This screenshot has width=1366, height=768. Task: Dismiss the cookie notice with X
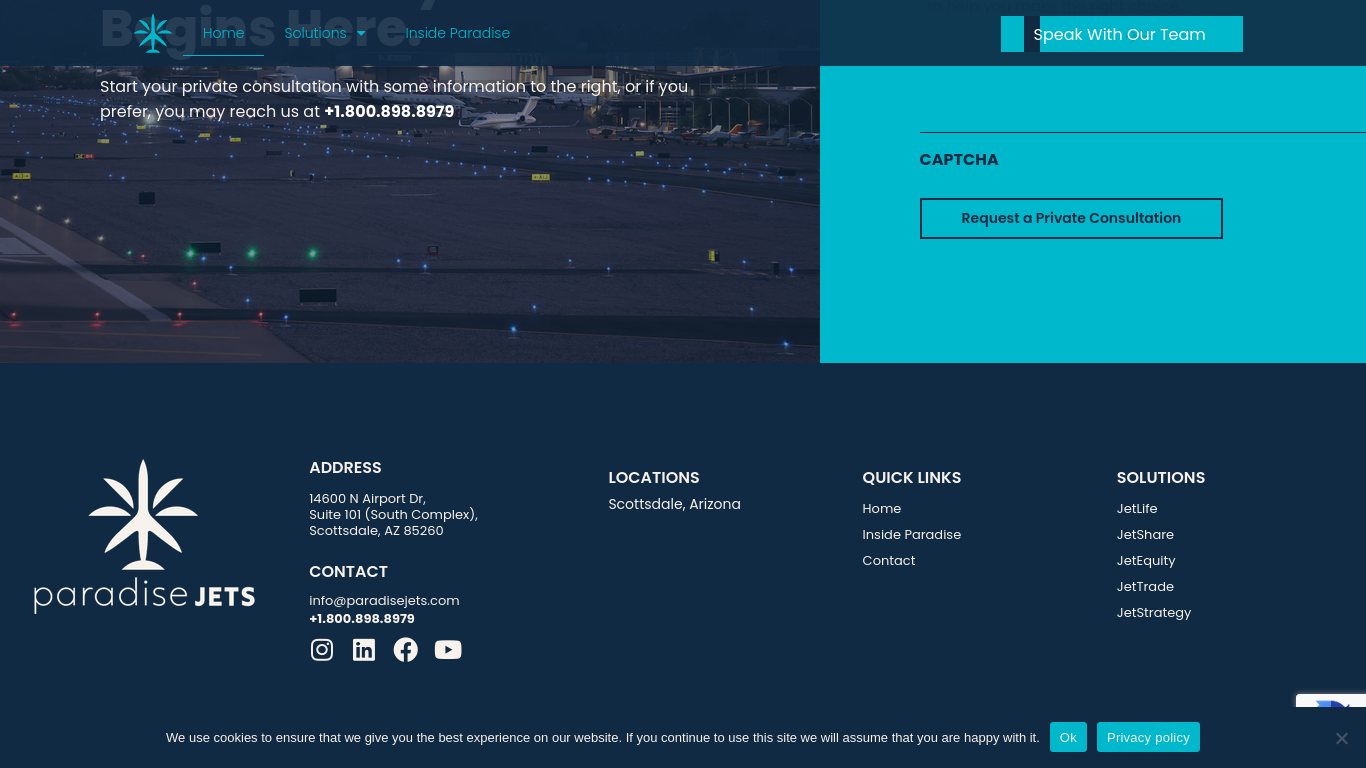1342,738
